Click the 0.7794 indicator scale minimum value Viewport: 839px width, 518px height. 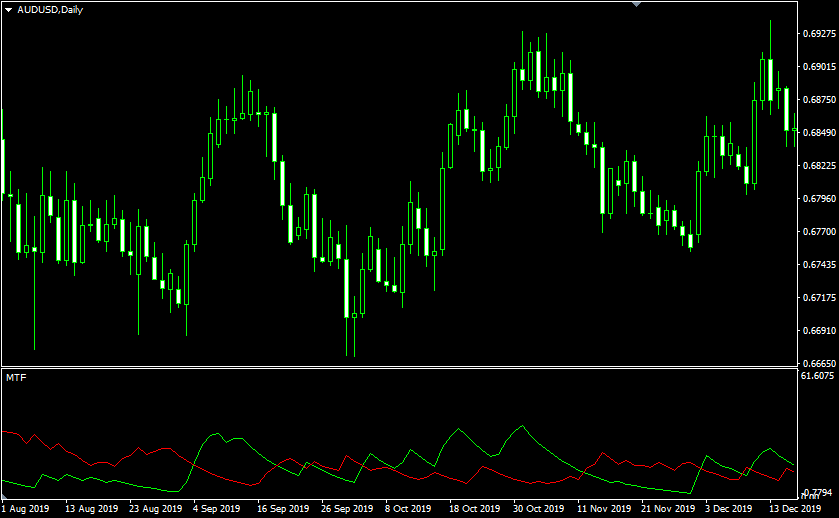click(x=818, y=493)
